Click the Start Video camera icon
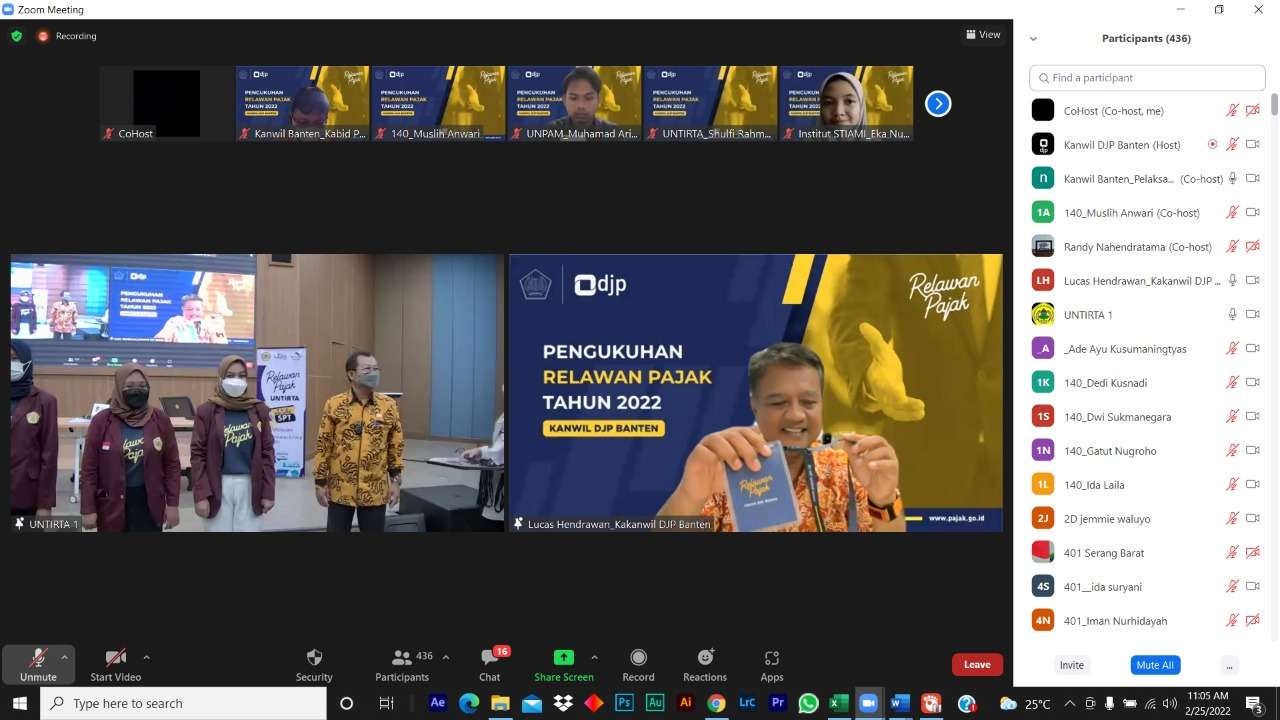 coord(116,657)
